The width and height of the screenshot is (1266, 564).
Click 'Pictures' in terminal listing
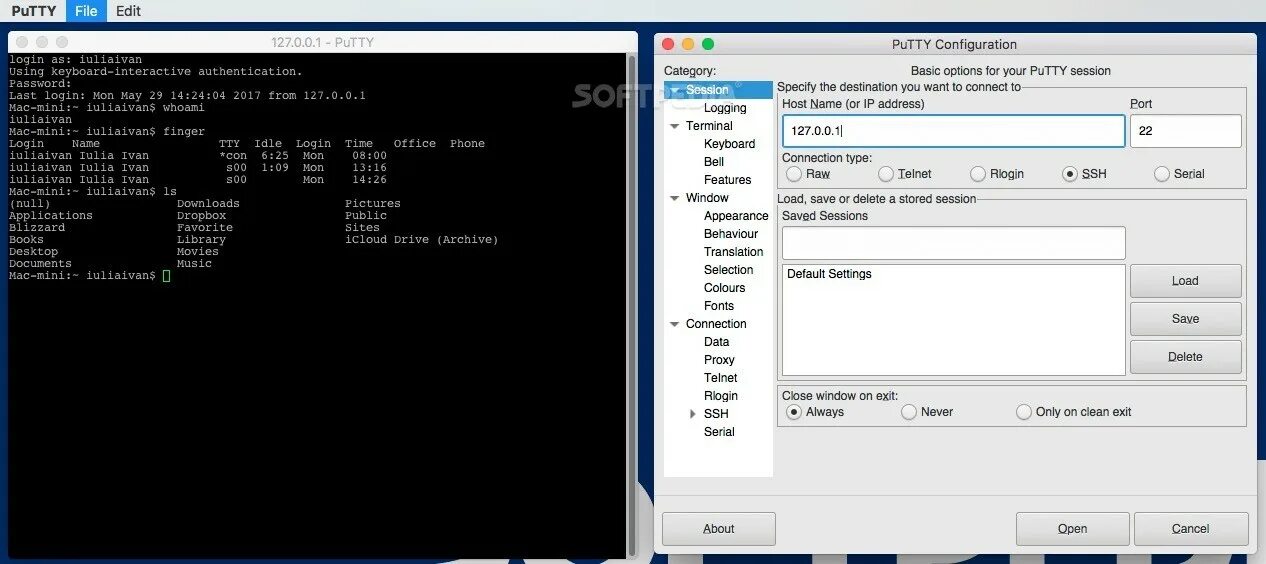point(373,204)
